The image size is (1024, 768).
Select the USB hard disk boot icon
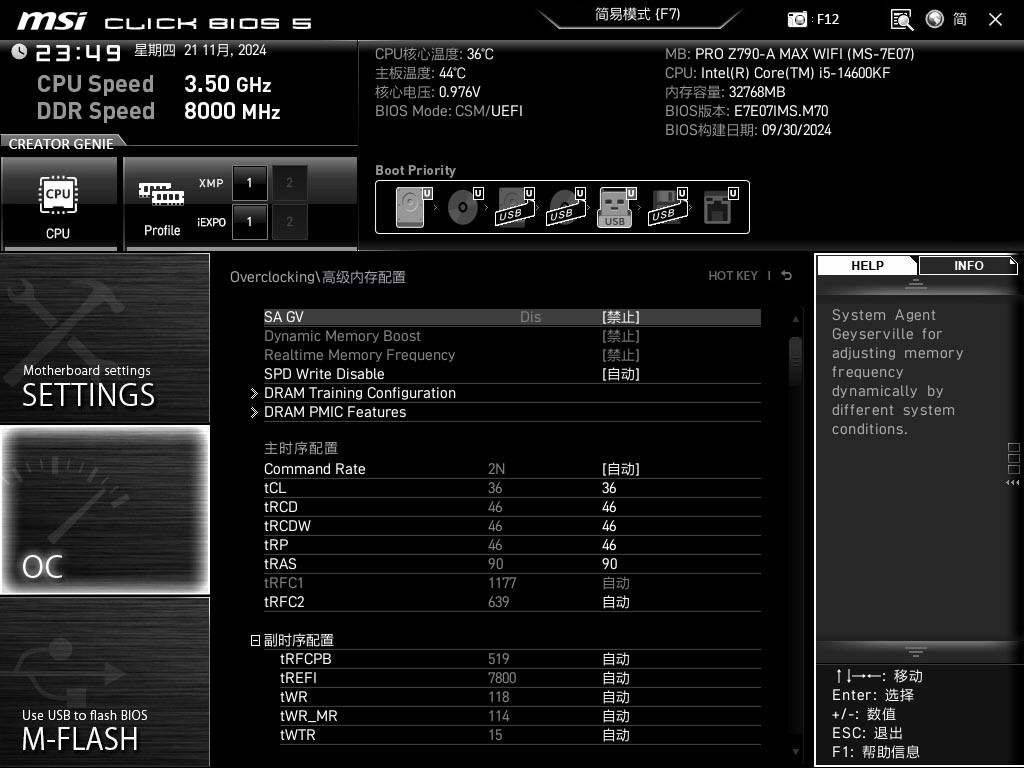point(516,207)
